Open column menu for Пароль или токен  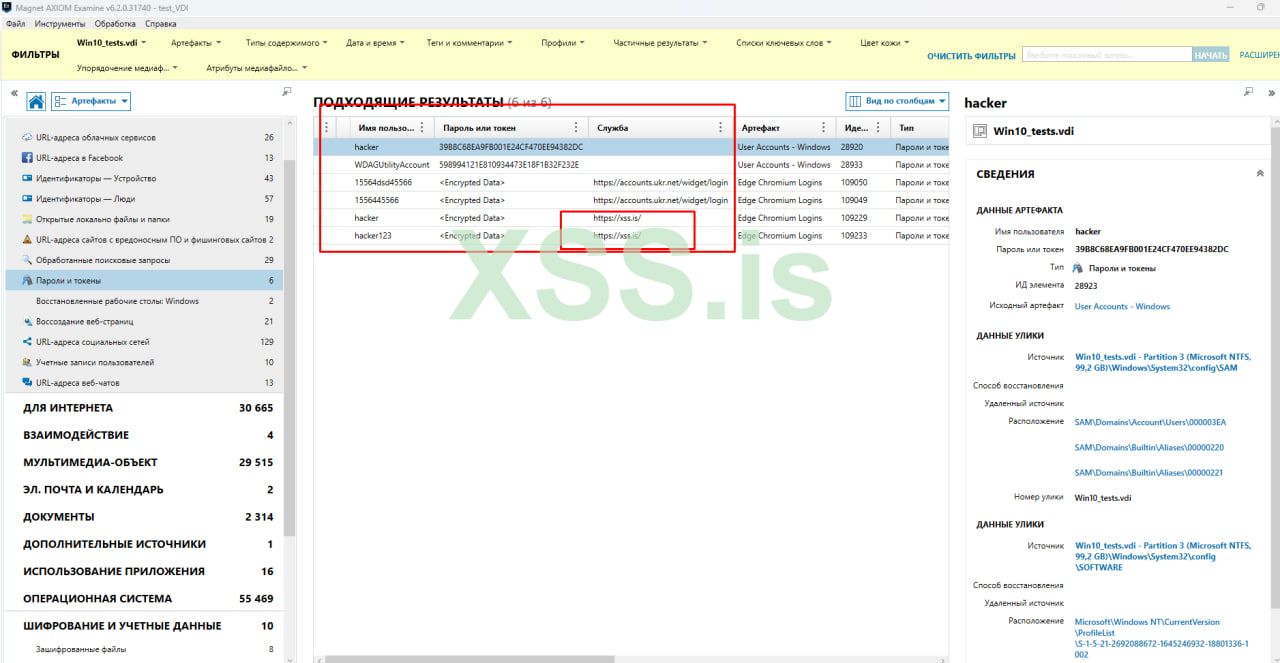tap(575, 128)
